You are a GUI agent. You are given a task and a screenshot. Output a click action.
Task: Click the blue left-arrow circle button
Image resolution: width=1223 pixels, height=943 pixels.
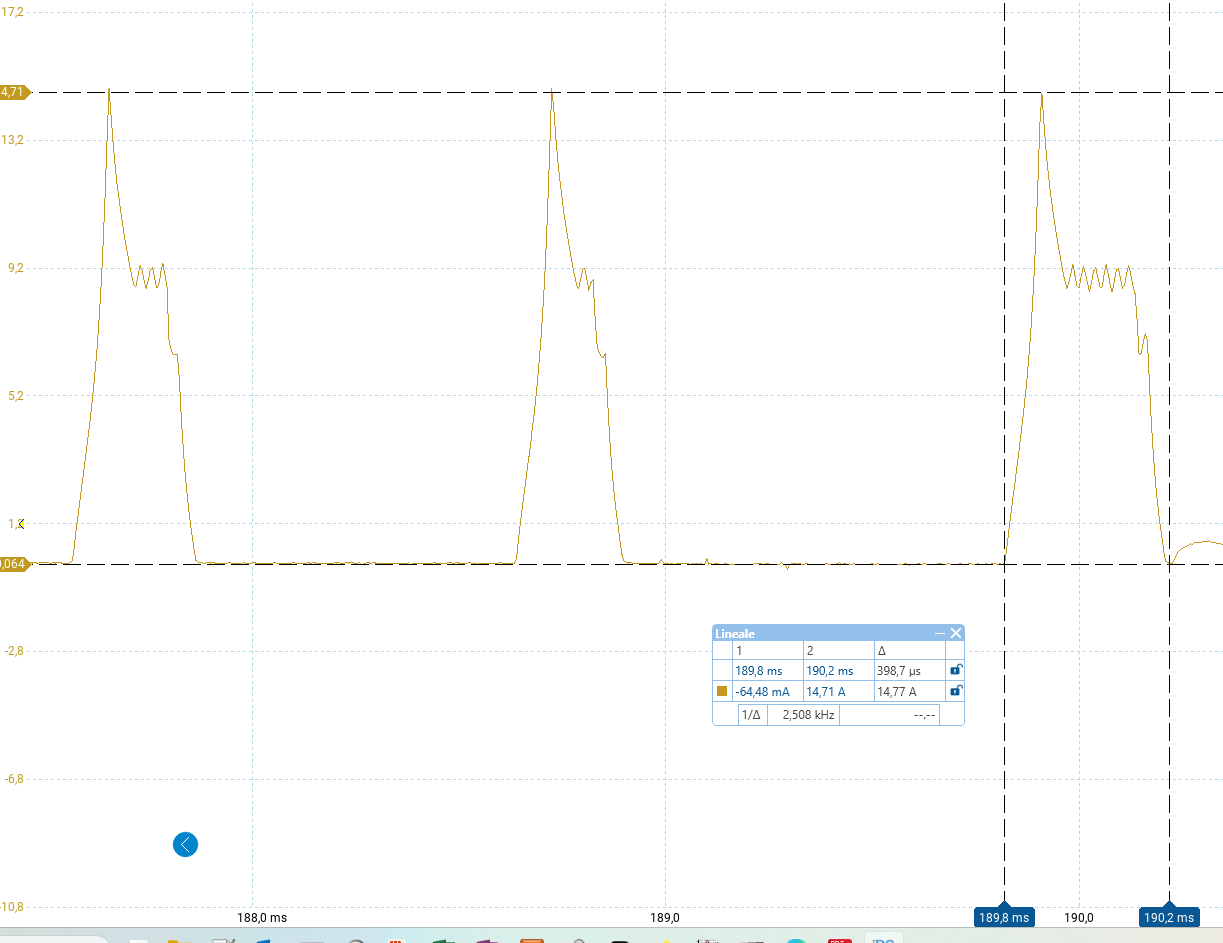(x=185, y=845)
